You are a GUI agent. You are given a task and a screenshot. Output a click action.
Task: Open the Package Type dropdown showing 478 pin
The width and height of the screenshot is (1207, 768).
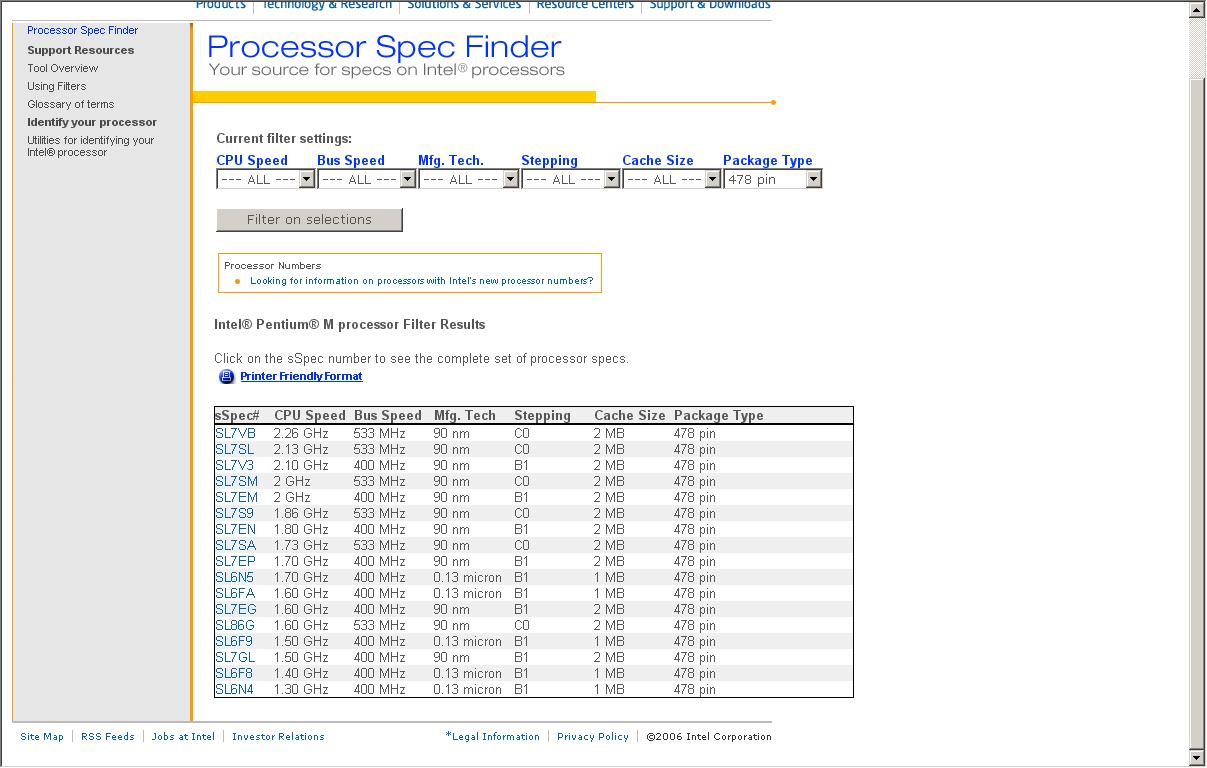[x=773, y=180]
